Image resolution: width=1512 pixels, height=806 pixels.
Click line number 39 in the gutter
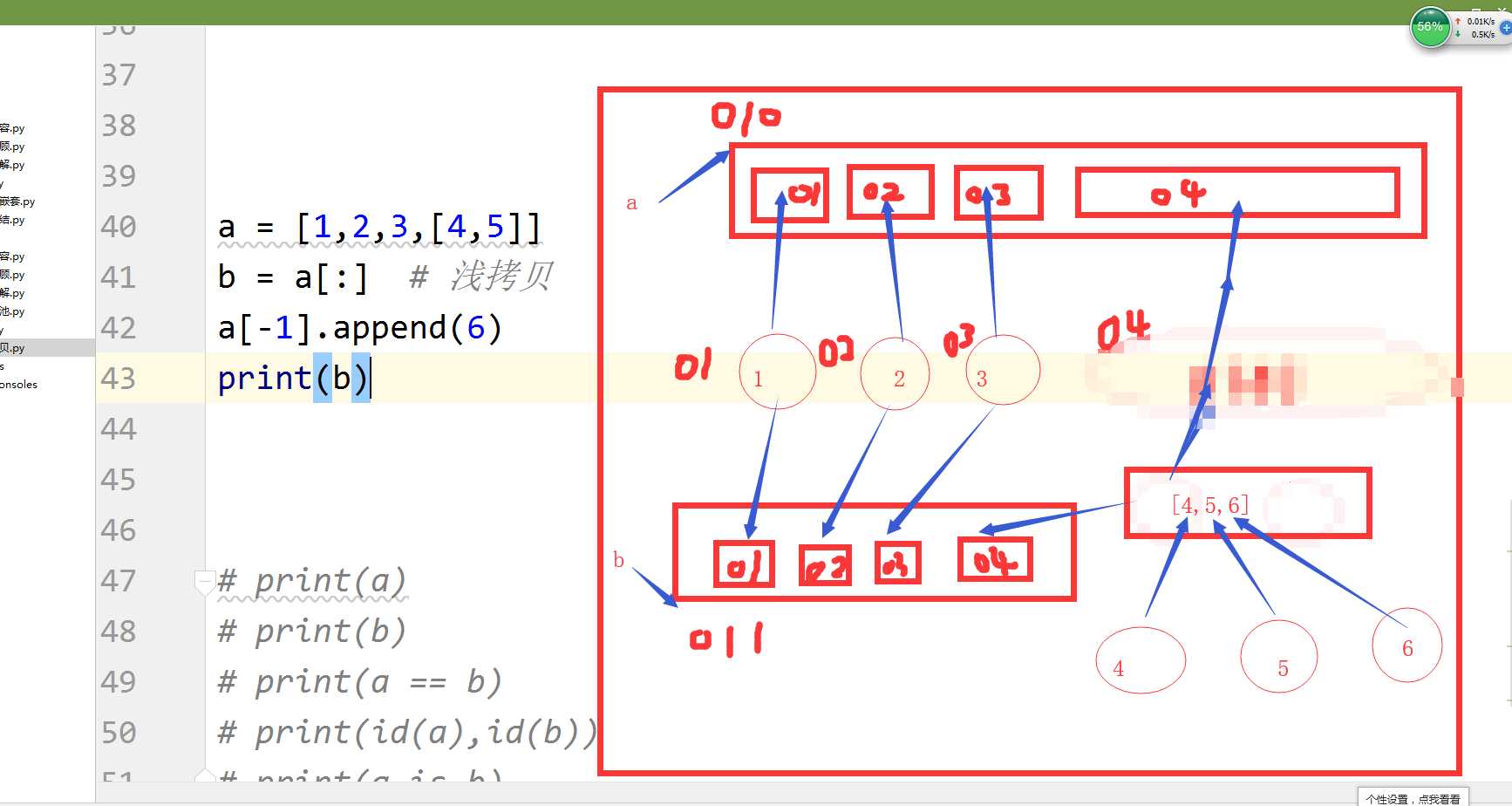tap(119, 176)
